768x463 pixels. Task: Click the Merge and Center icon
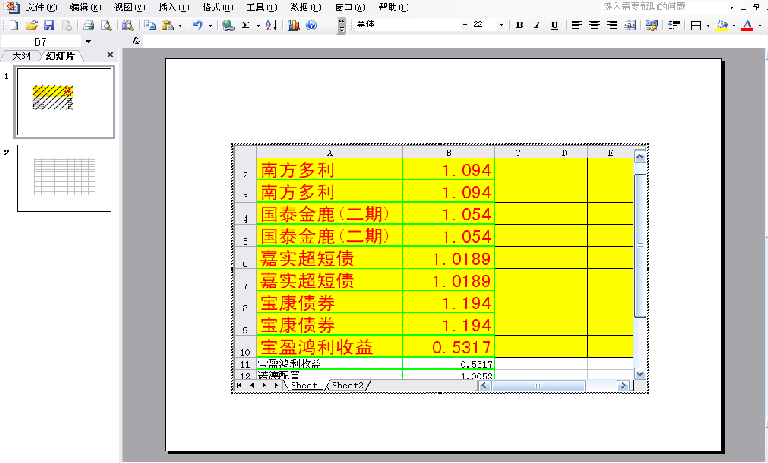point(630,25)
